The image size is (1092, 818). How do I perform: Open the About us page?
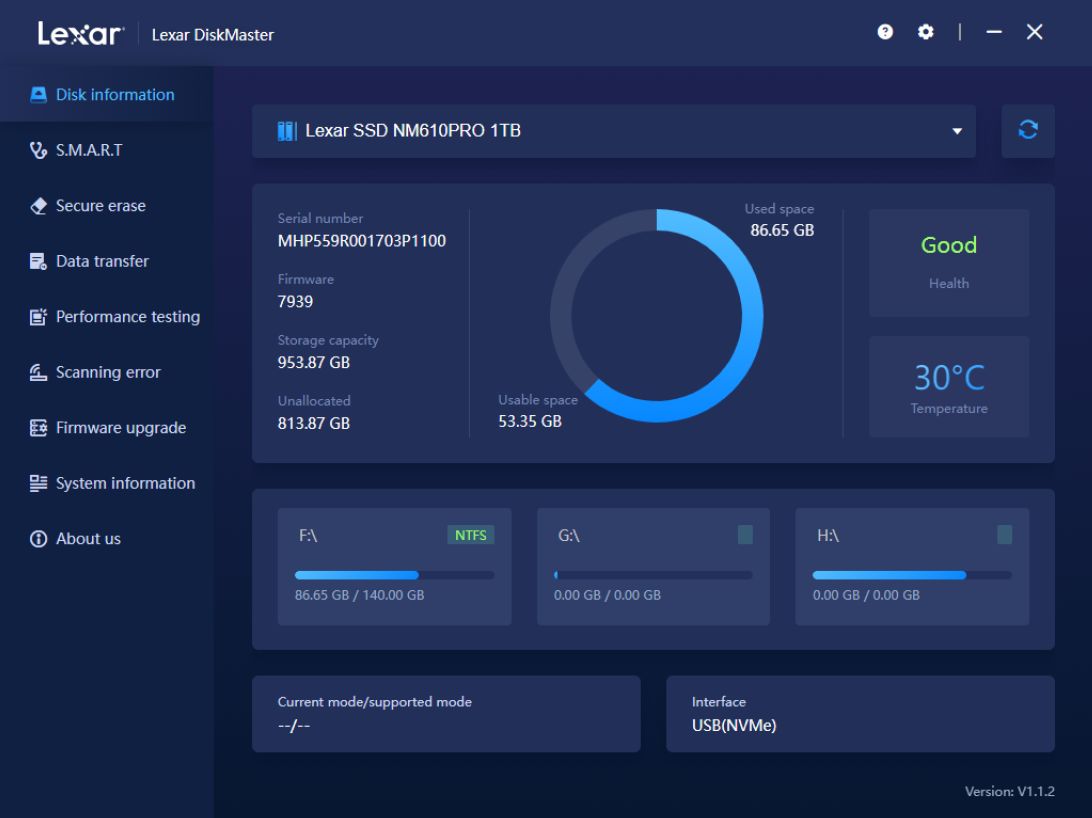[37, 538]
